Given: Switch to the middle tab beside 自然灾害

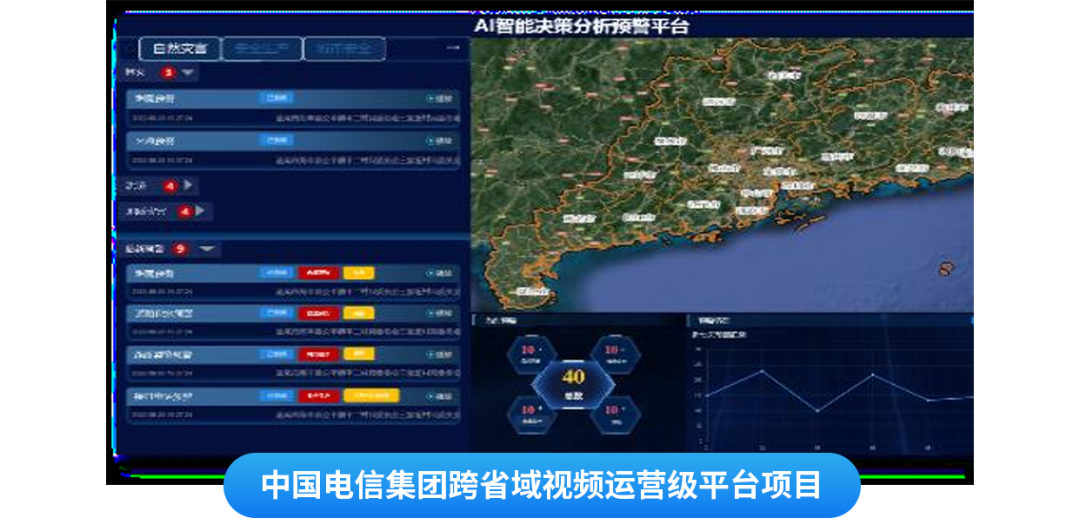Looking at the screenshot, I should 262,49.
